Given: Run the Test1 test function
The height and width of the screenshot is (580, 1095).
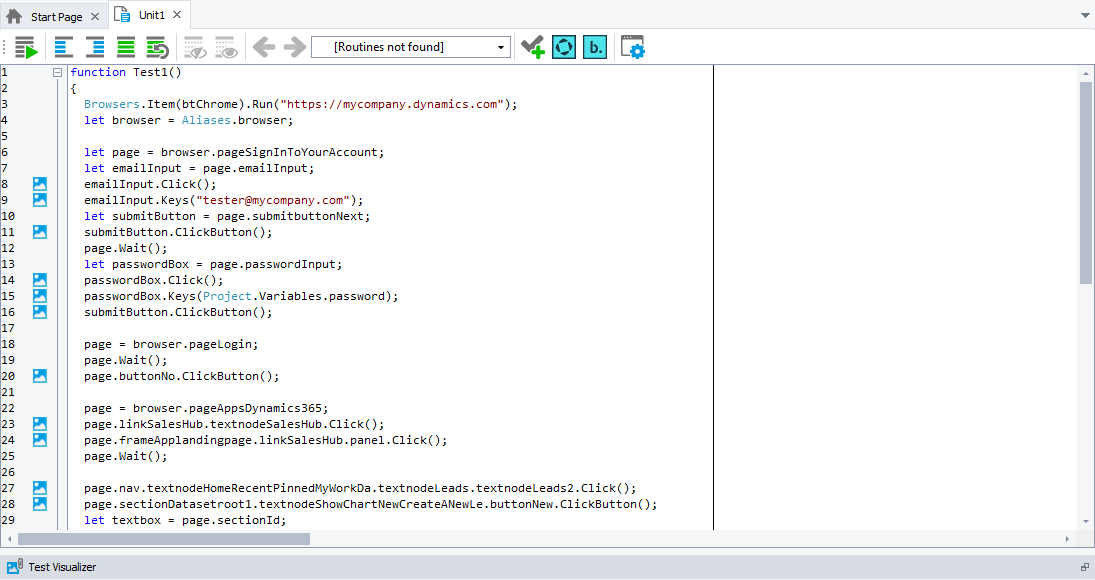Looking at the screenshot, I should pos(27,46).
